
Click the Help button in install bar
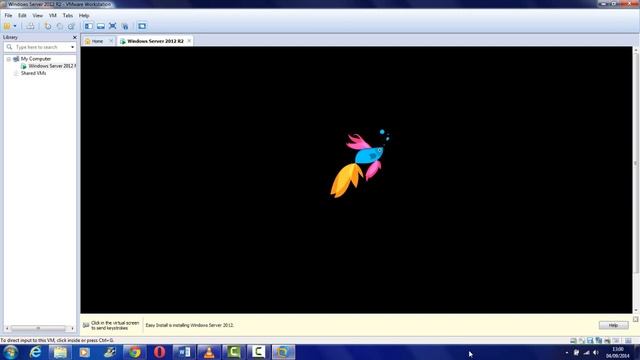(x=613, y=325)
